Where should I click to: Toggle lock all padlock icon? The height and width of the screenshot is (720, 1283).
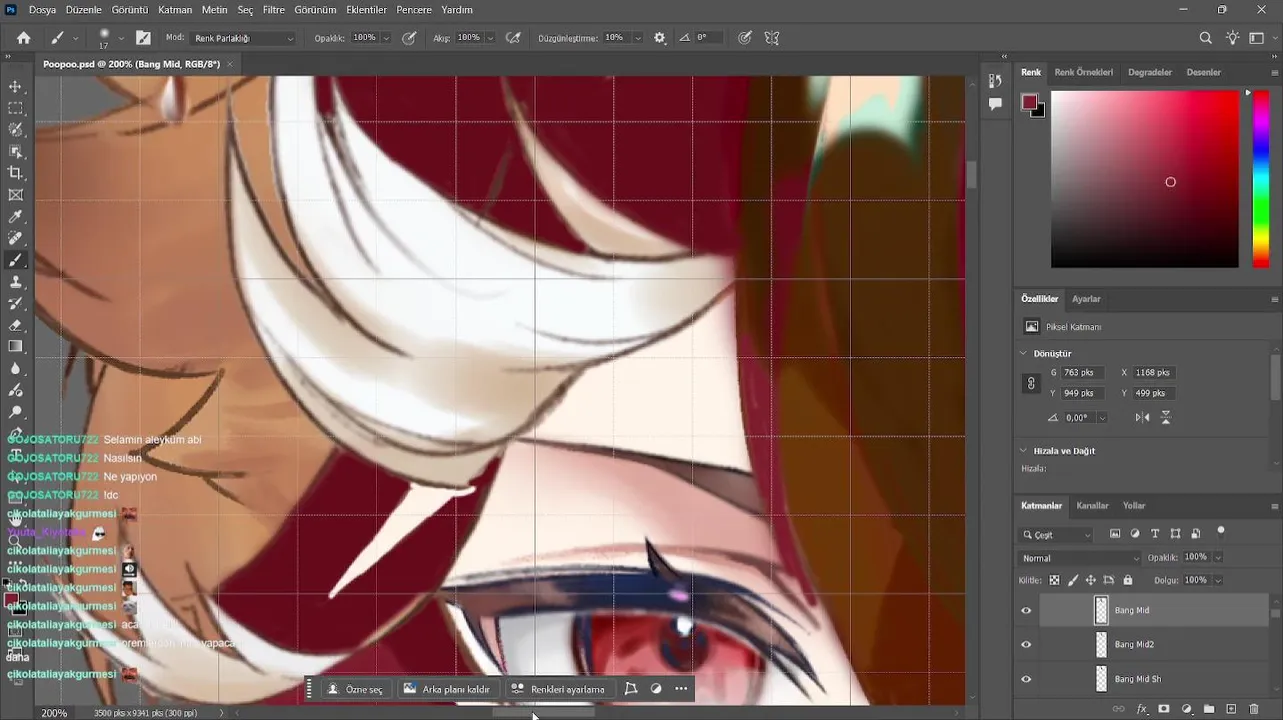tap(1128, 580)
